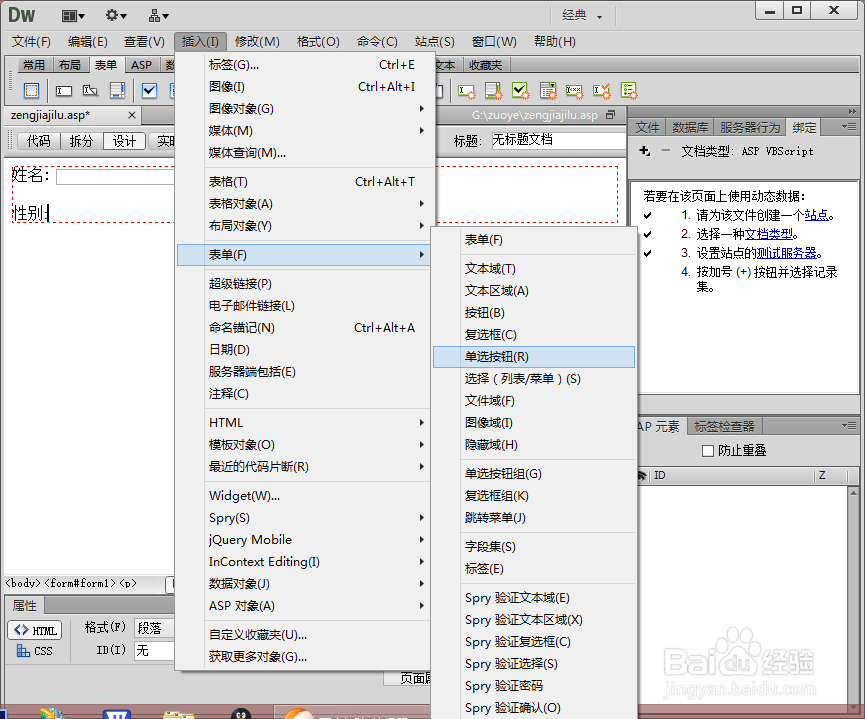Switch to 标签检查器 panel tab
The width and height of the screenshot is (865, 719).
coord(724,426)
